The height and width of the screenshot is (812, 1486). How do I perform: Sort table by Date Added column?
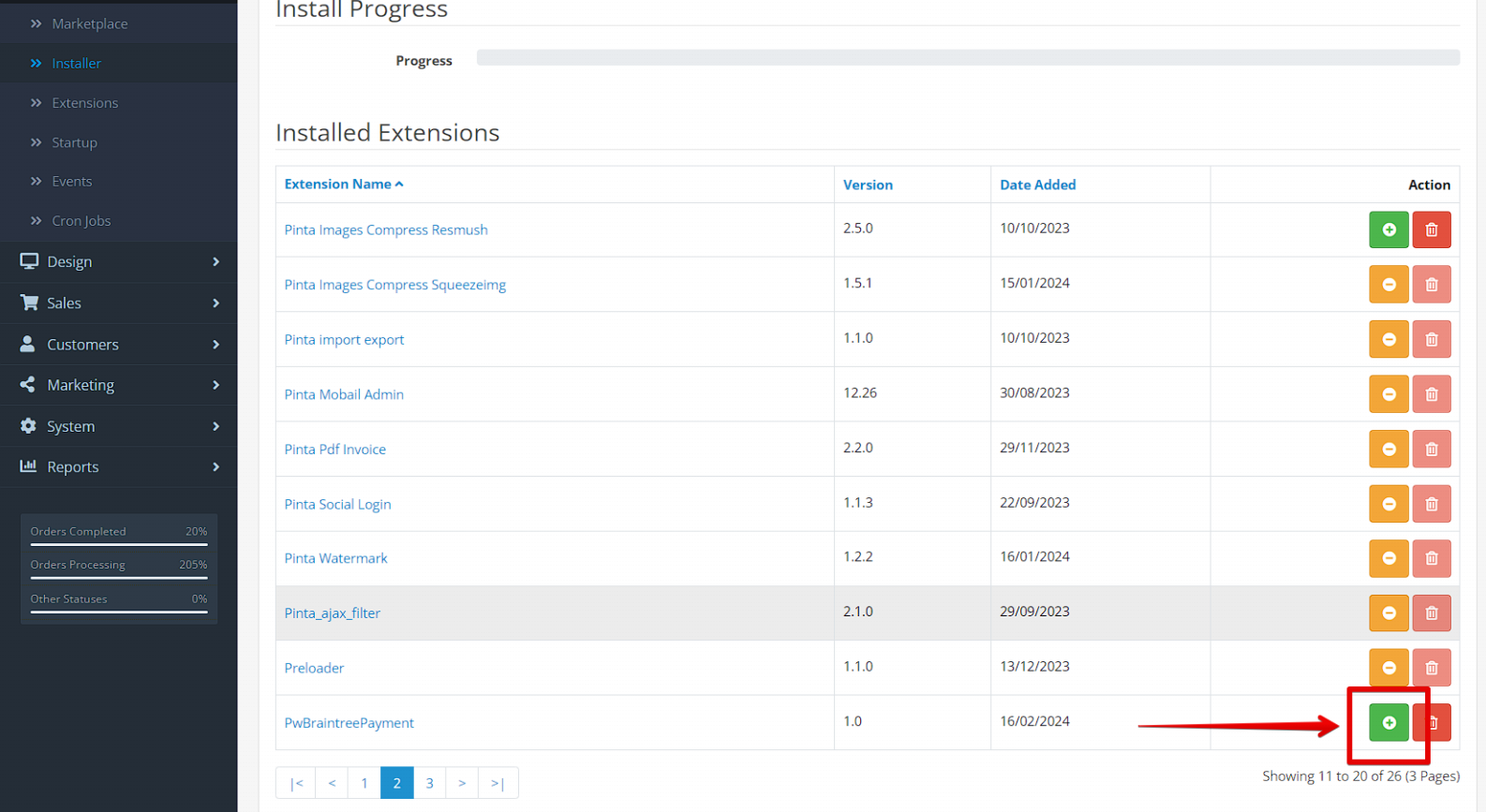tap(1037, 185)
